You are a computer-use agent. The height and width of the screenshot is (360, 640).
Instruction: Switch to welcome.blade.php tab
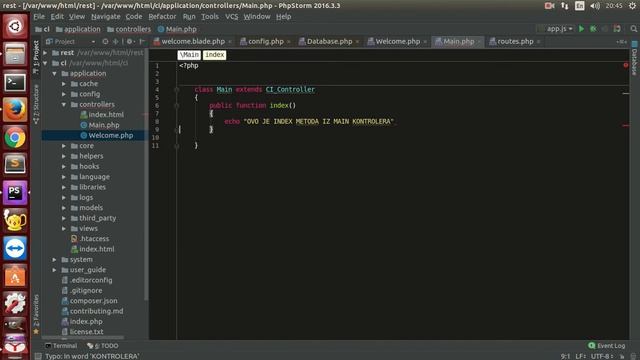pyautogui.click(x=193, y=42)
